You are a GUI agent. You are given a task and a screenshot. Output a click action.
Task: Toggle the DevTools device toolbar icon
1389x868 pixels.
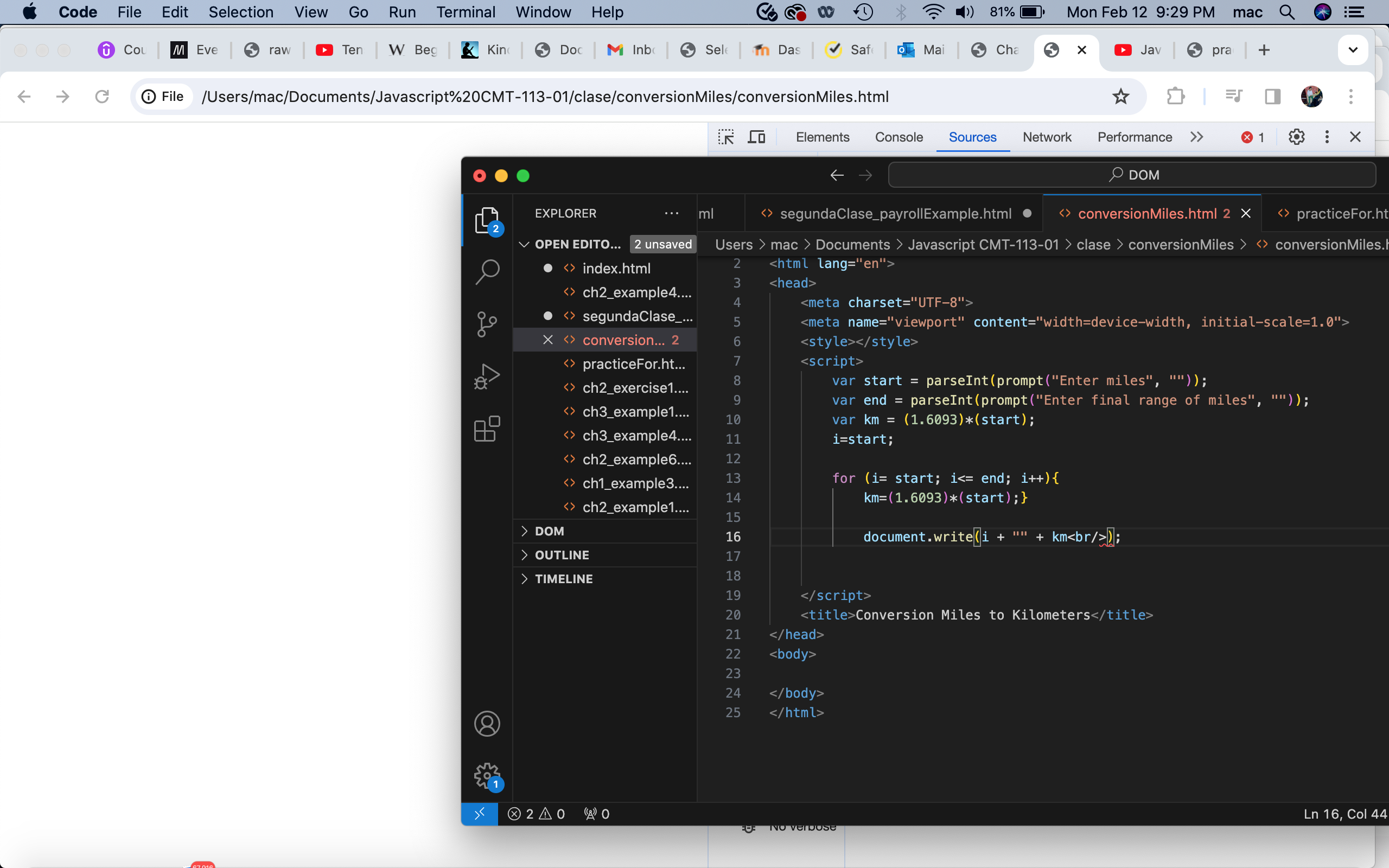(756, 137)
